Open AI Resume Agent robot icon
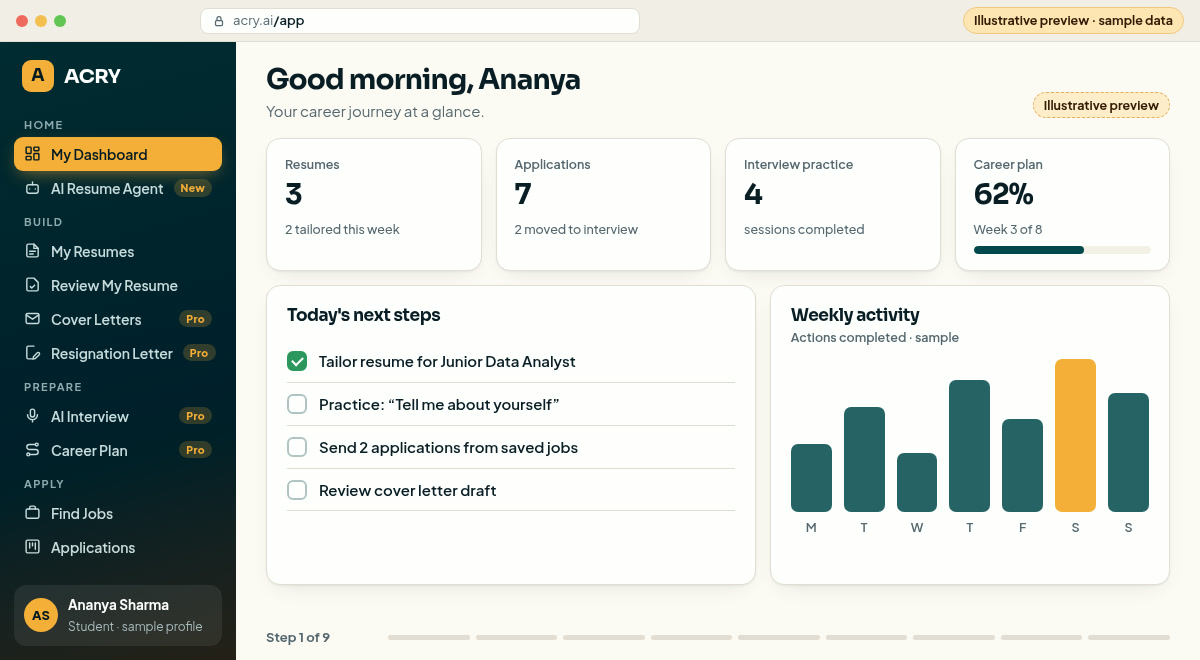 coord(32,188)
